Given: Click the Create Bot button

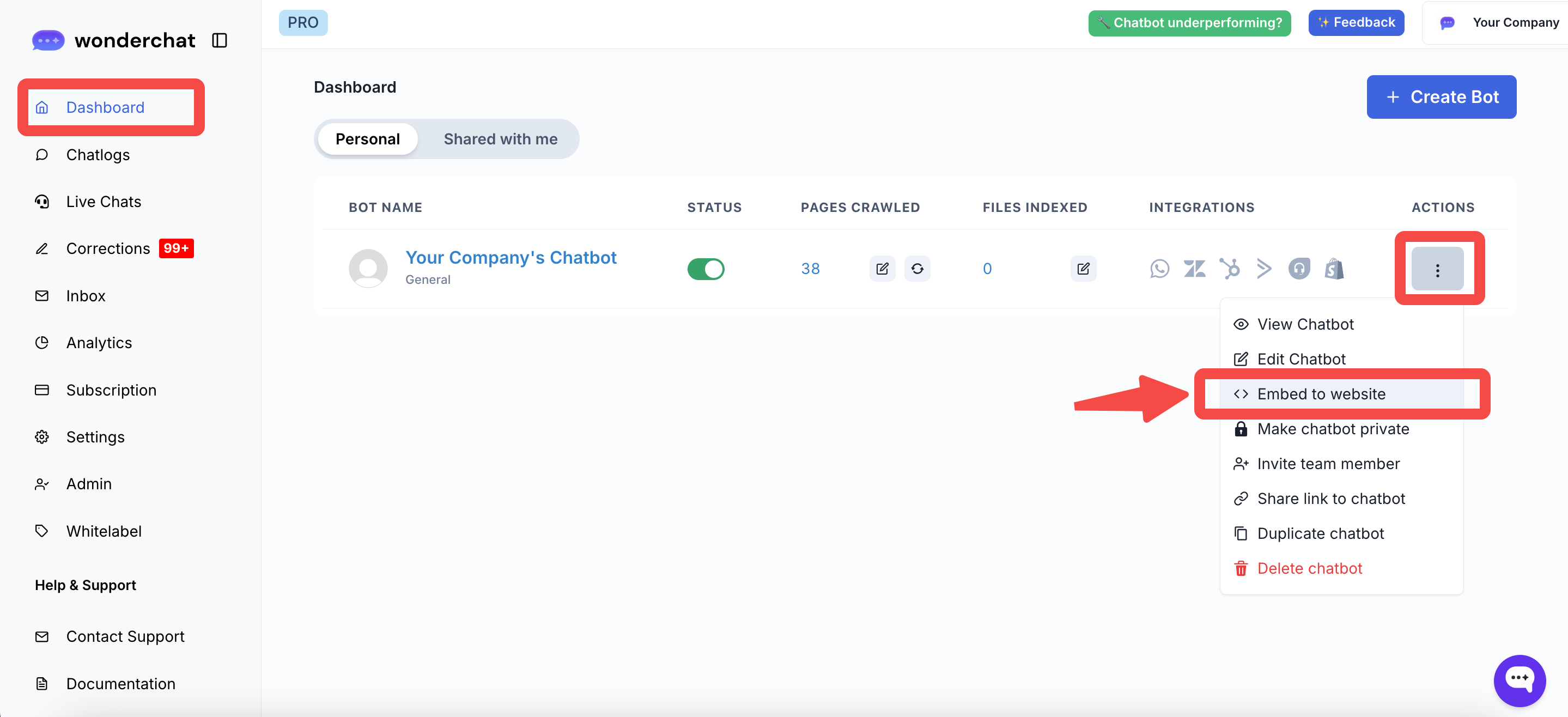Looking at the screenshot, I should (1441, 97).
